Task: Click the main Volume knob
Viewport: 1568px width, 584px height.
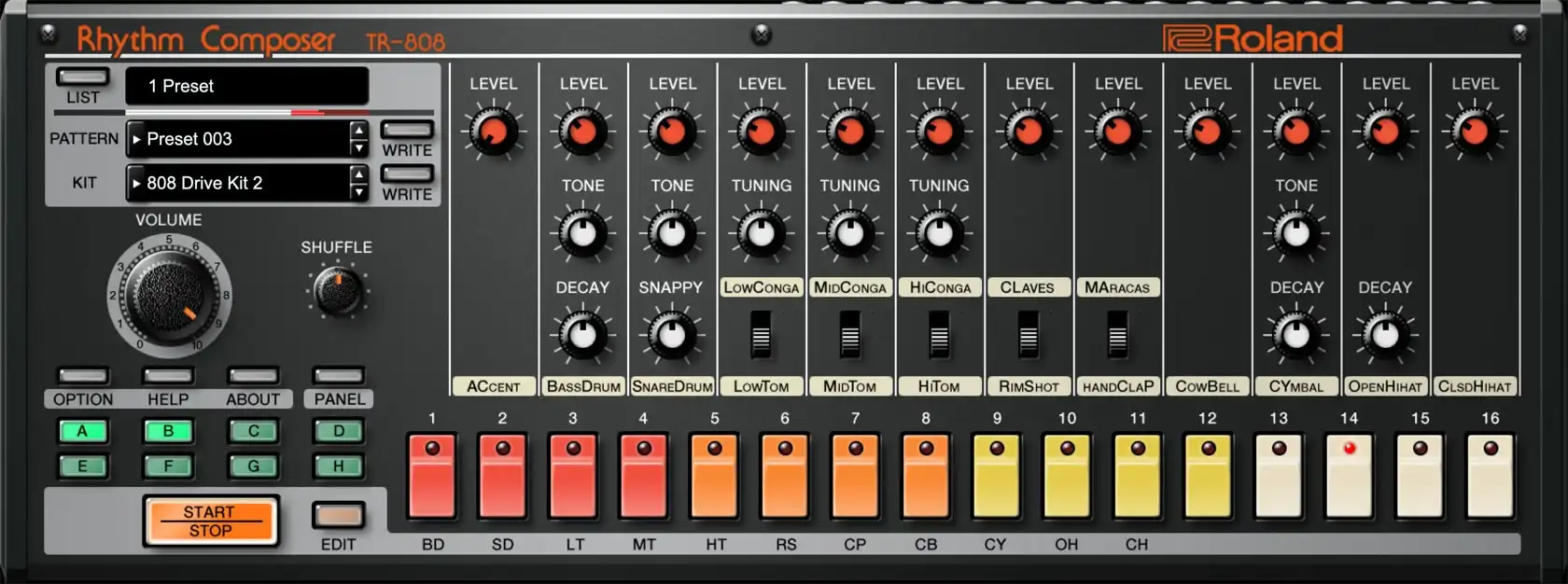Action: pyautogui.click(x=168, y=296)
